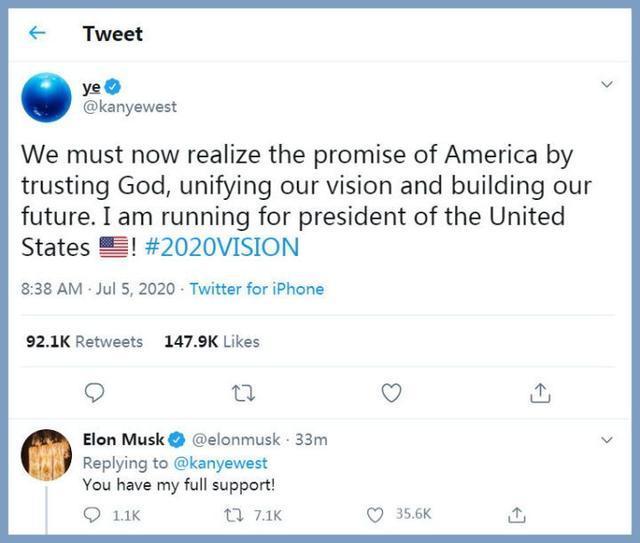Open Elon Musk's profile picture
This screenshot has width=640, height=543.
46,455
